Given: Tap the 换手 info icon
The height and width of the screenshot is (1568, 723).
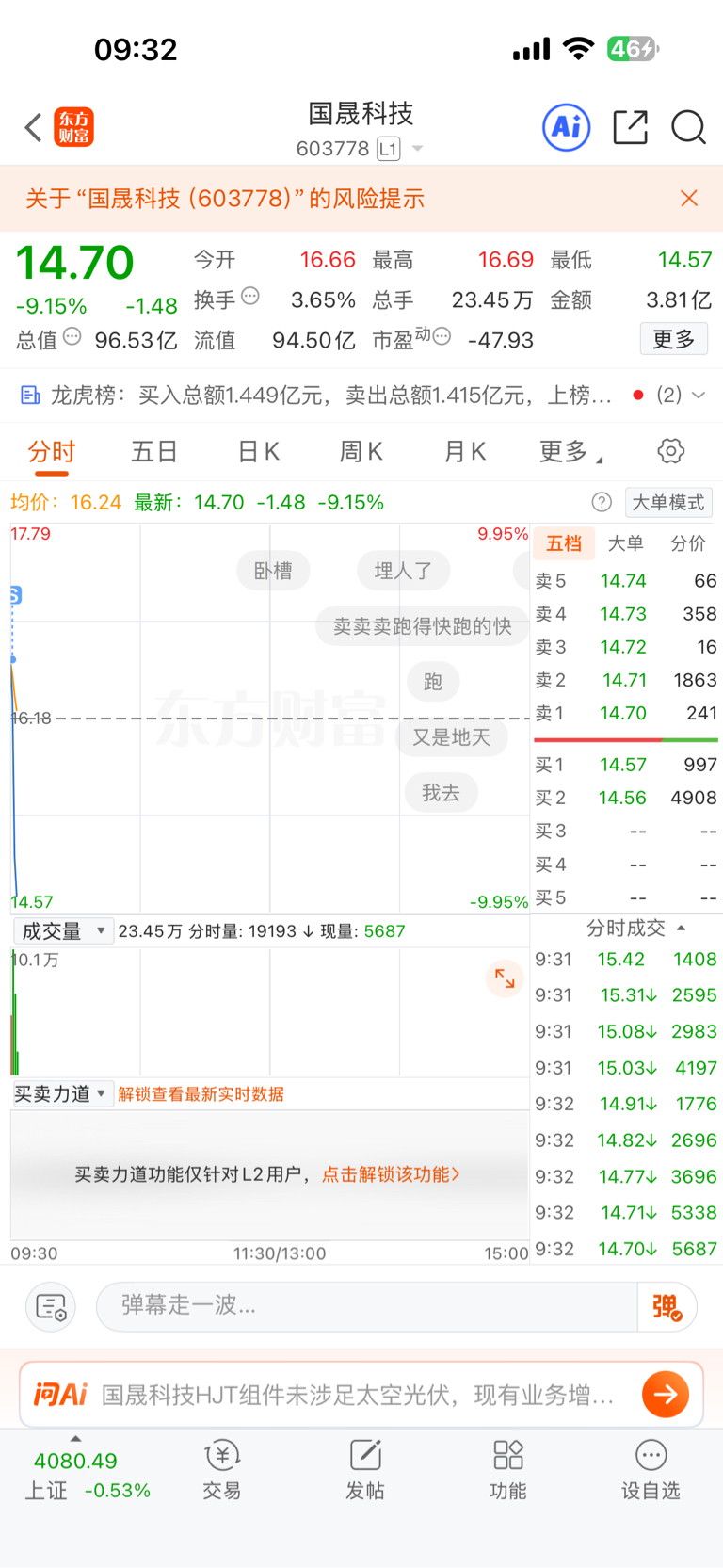Looking at the screenshot, I should click(250, 296).
